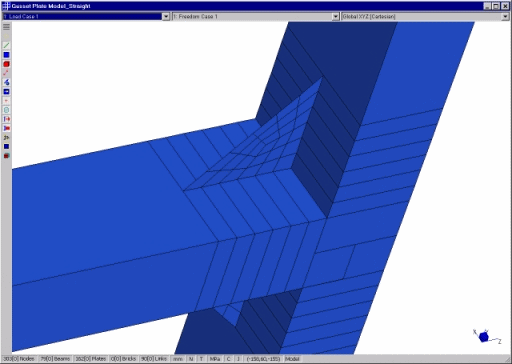Screen dimensions: 512x364
Task: Toggle beam display with green line icon
Action: (6, 45)
